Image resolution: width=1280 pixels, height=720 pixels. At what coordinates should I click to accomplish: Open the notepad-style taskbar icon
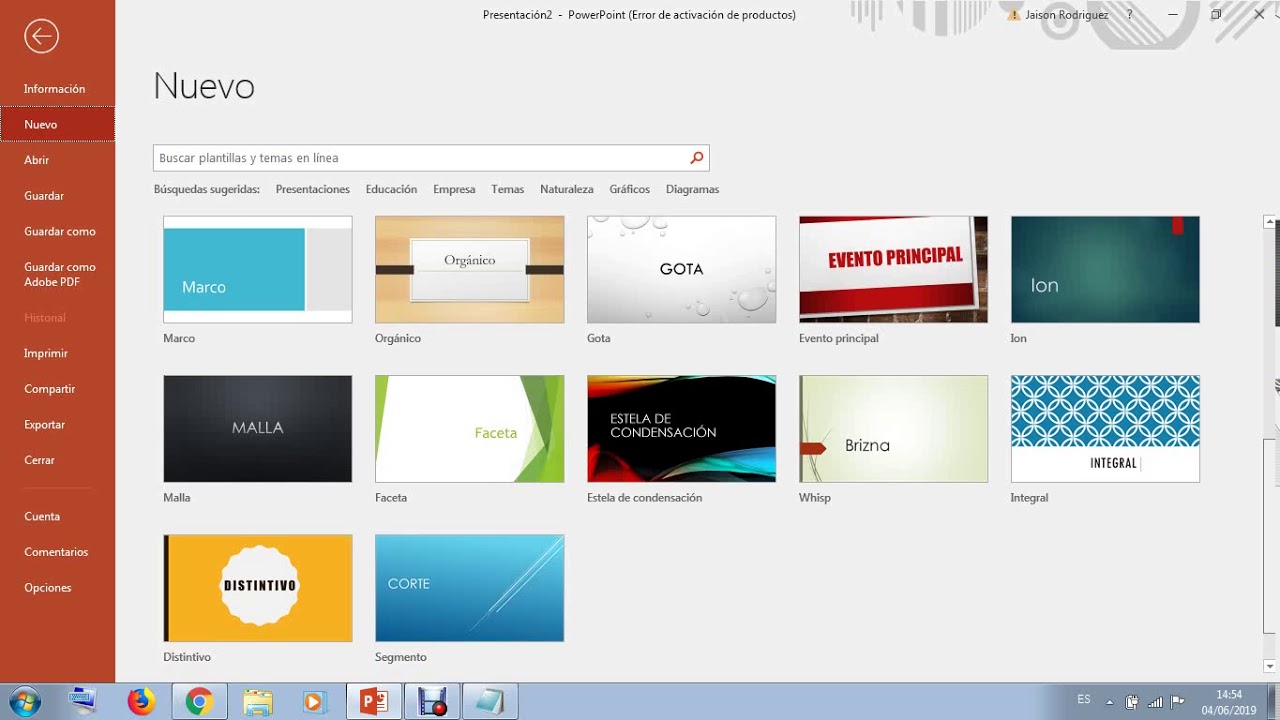[490, 702]
